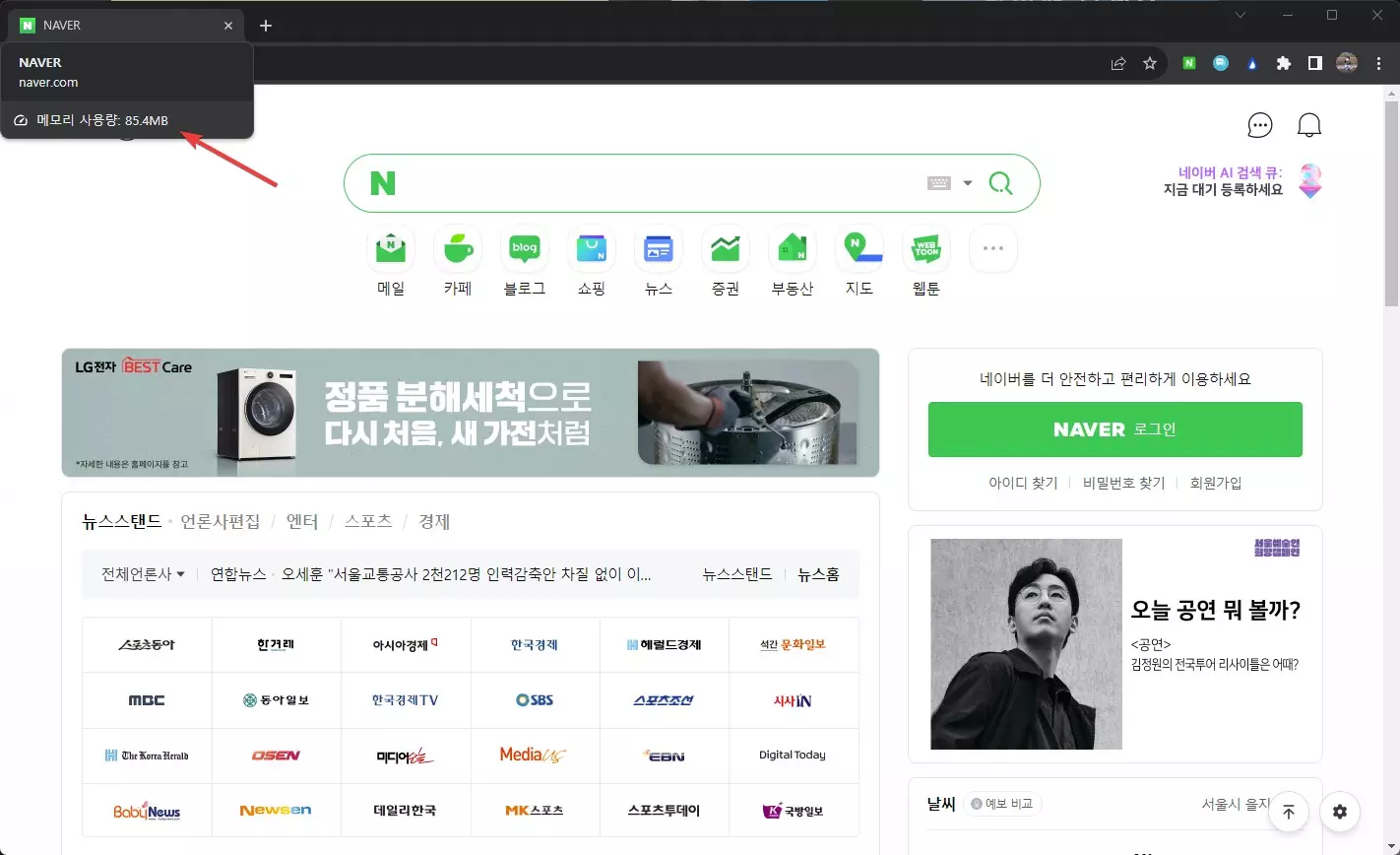Click the 아이디 찾기 link
The image size is (1400, 855).
pos(1023,483)
